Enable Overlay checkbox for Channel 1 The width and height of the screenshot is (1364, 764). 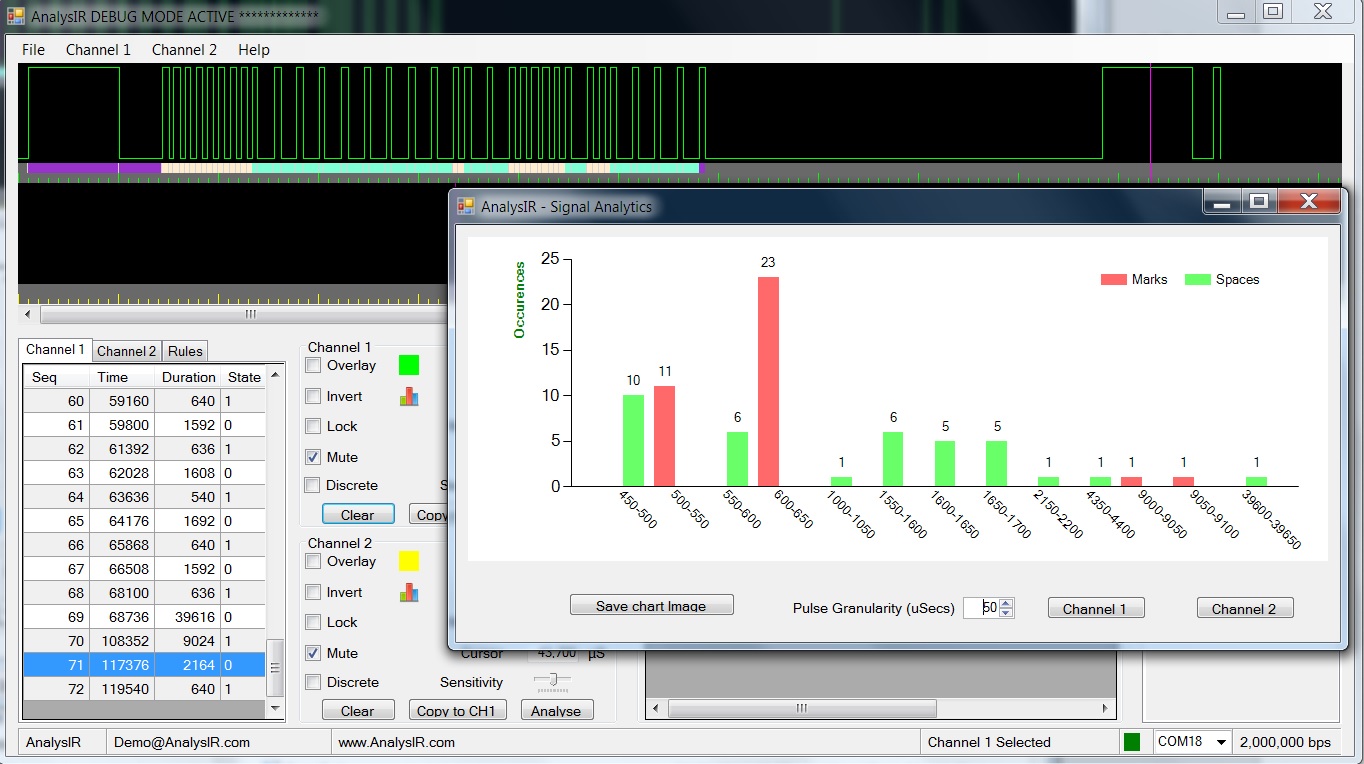313,366
